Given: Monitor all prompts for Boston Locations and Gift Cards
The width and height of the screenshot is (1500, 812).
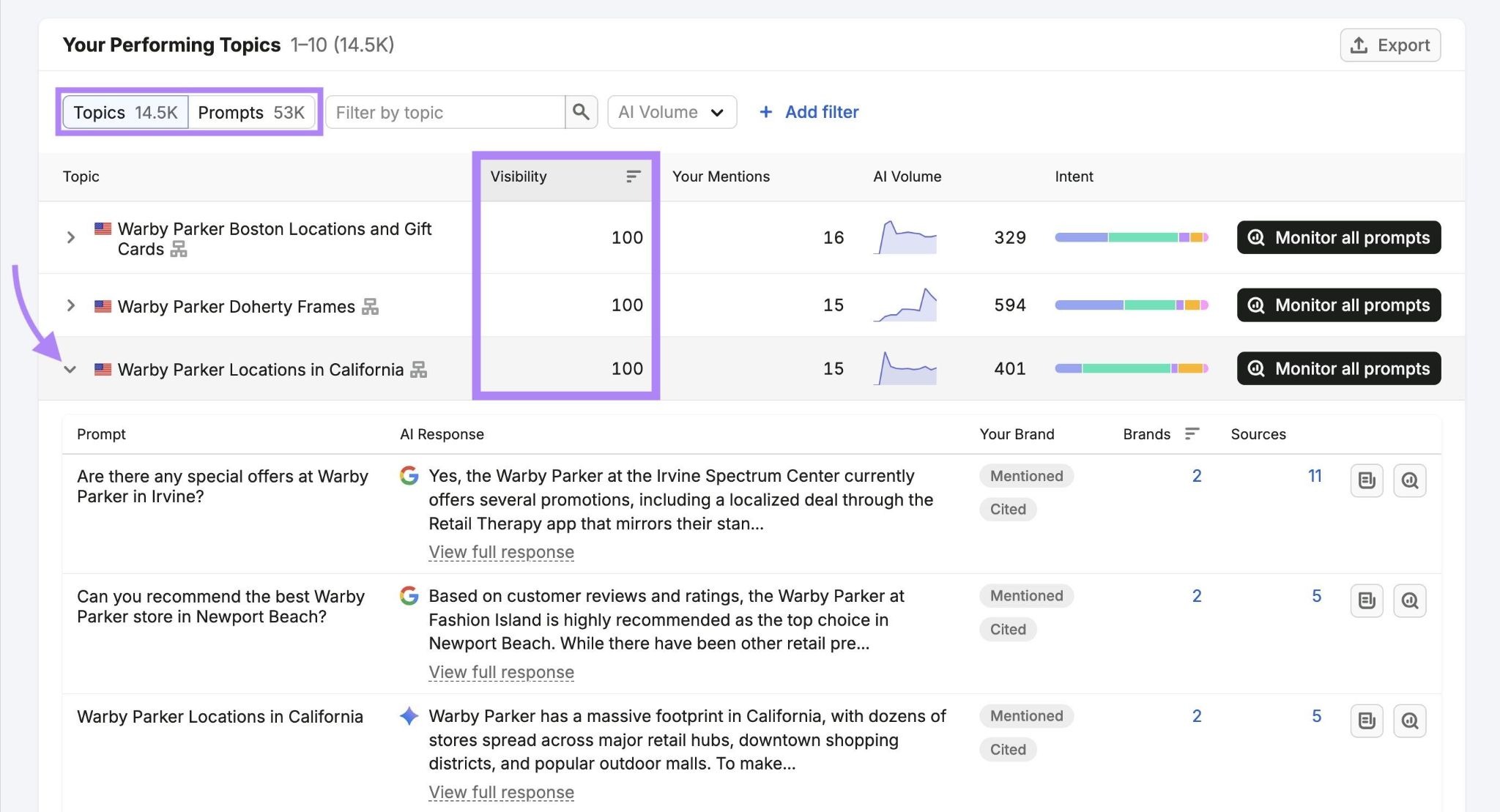Looking at the screenshot, I should coord(1339,237).
